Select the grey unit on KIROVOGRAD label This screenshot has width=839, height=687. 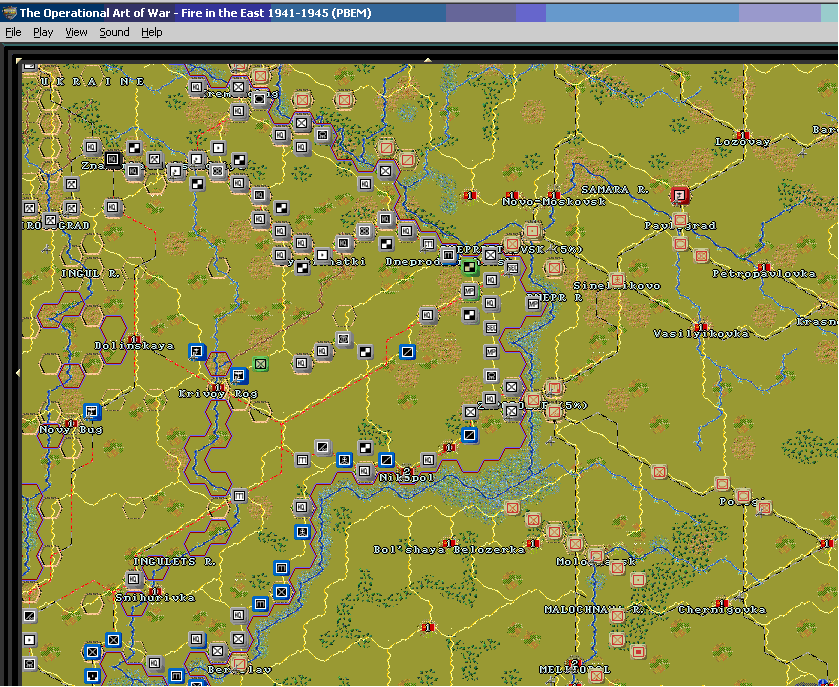click(x=50, y=220)
